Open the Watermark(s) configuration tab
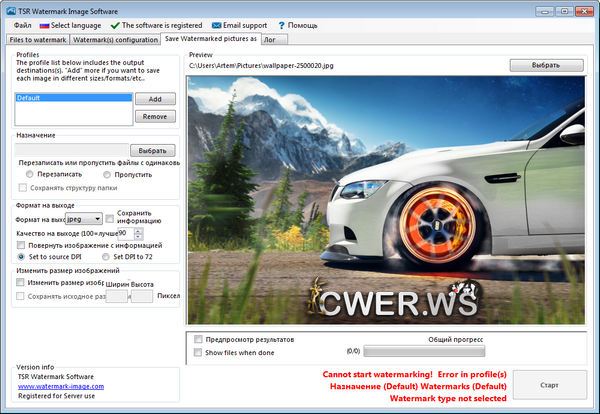The height and width of the screenshot is (414, 600). 115,39
